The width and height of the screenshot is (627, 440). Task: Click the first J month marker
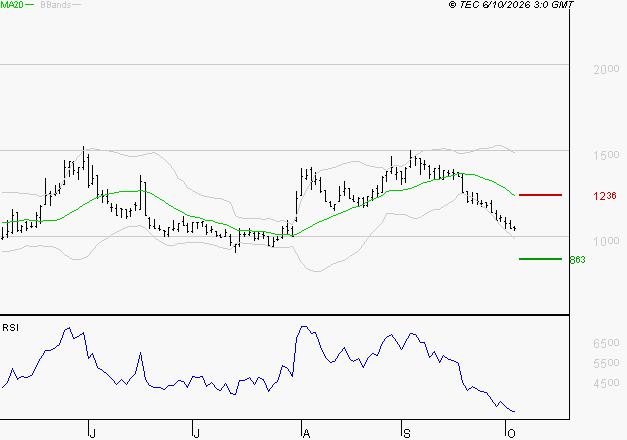click(x=92, y=433)
